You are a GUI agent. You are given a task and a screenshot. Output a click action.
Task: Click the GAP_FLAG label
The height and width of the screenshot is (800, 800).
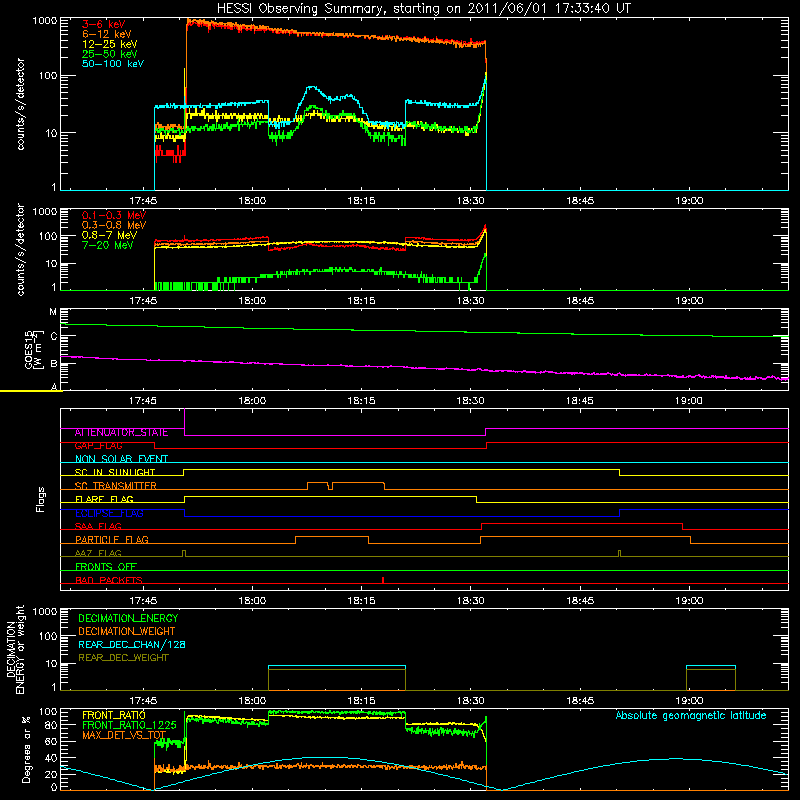99,445
